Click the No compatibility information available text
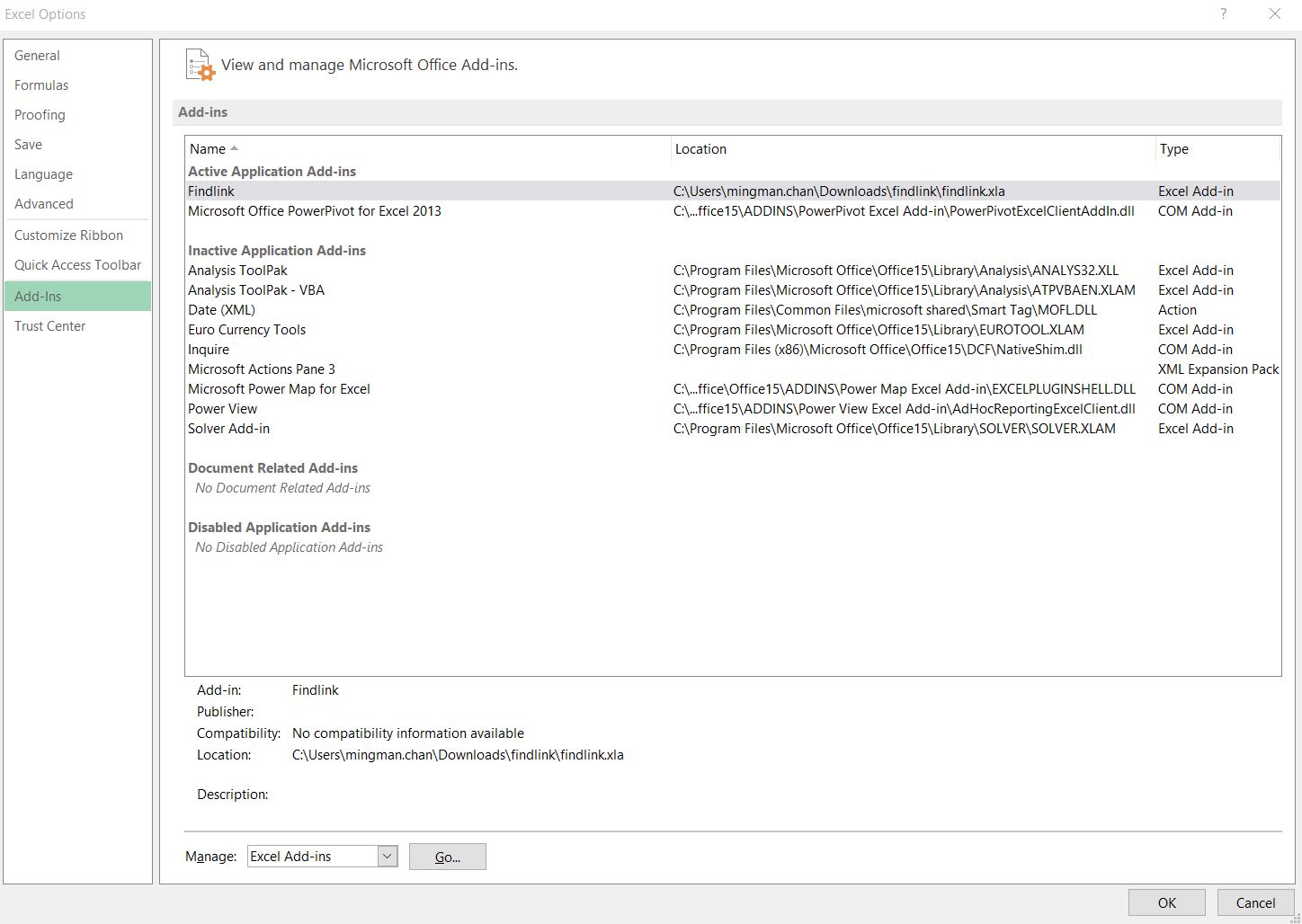Image resolution: width=1302 pixels, height=924 pixels. point(408,733)
